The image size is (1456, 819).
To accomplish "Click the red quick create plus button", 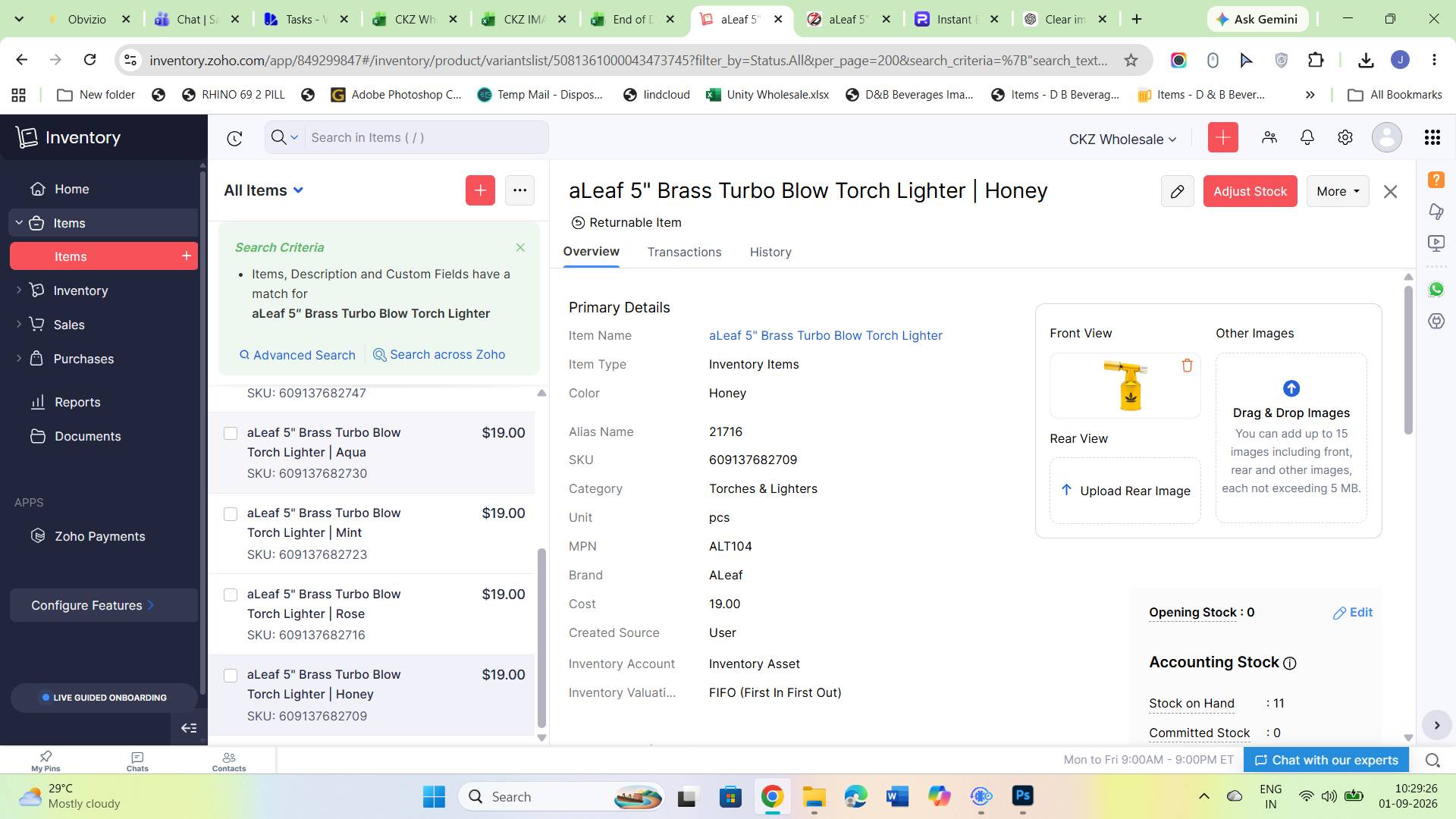I will tap(1222, 137).
